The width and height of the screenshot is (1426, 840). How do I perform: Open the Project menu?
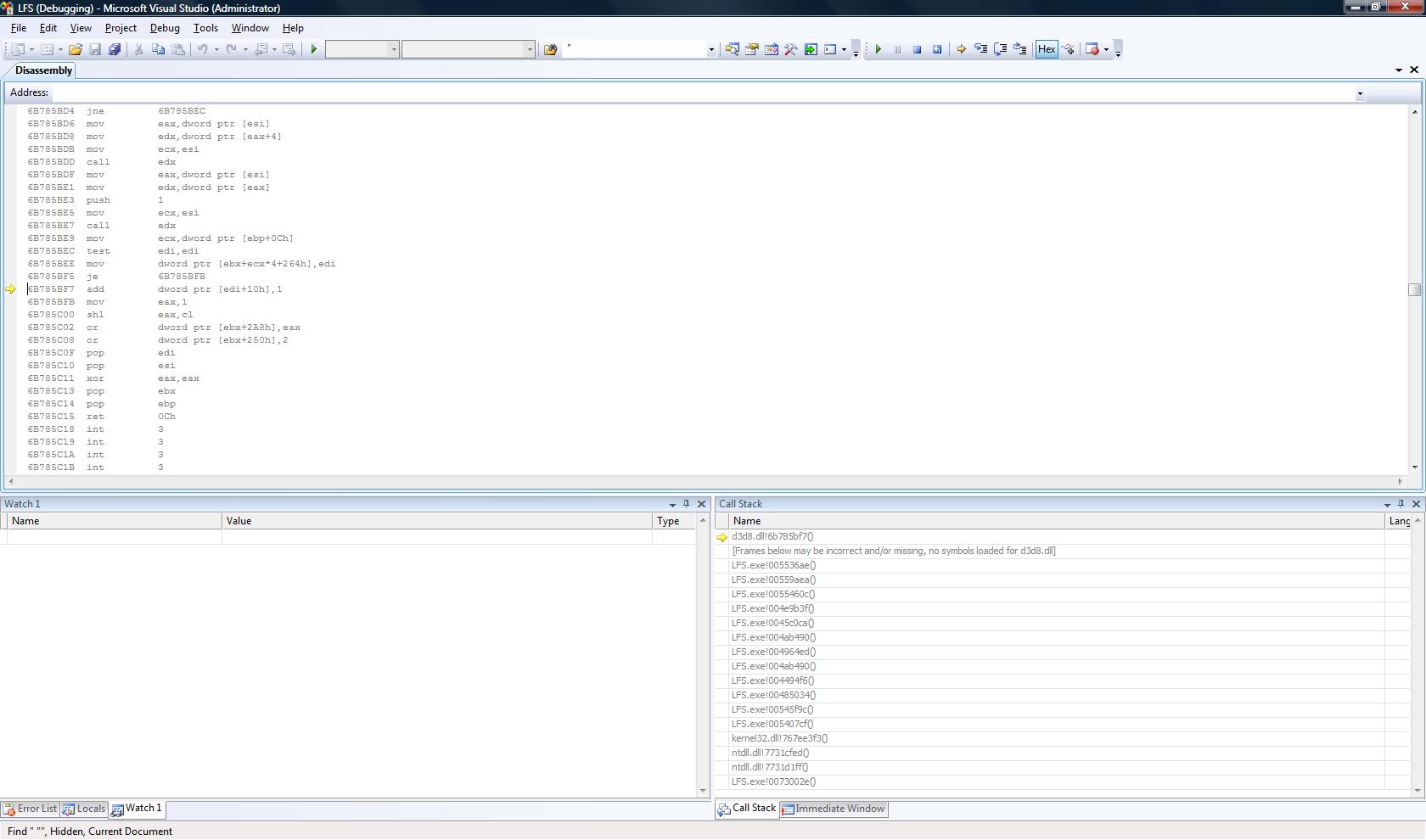click(121, 28)
